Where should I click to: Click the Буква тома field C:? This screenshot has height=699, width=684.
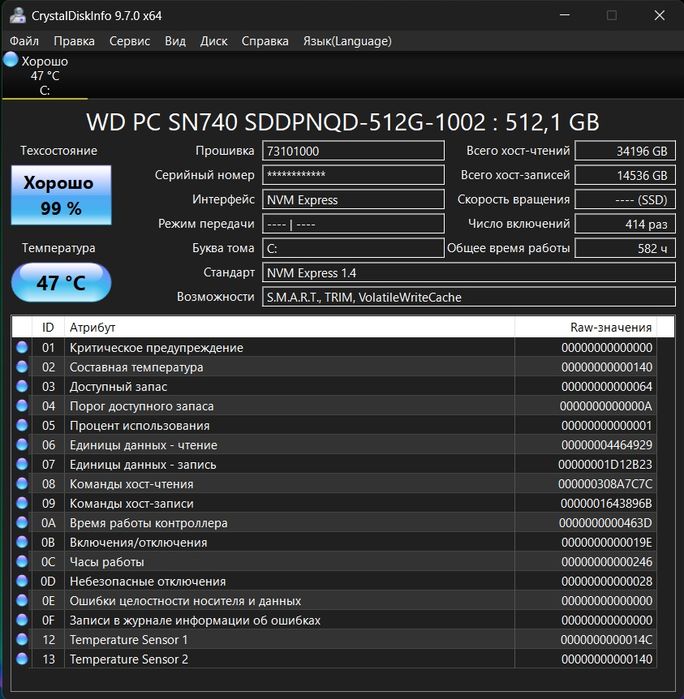[x=353, y=248]
